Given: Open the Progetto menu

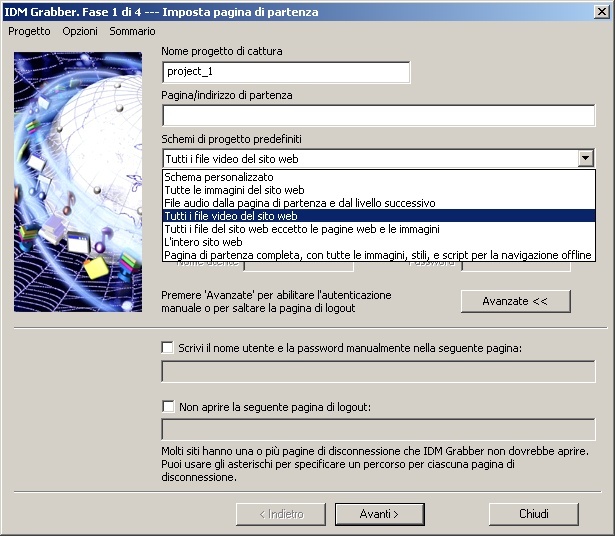Looking at the screenshot, I should click(29, 31).
